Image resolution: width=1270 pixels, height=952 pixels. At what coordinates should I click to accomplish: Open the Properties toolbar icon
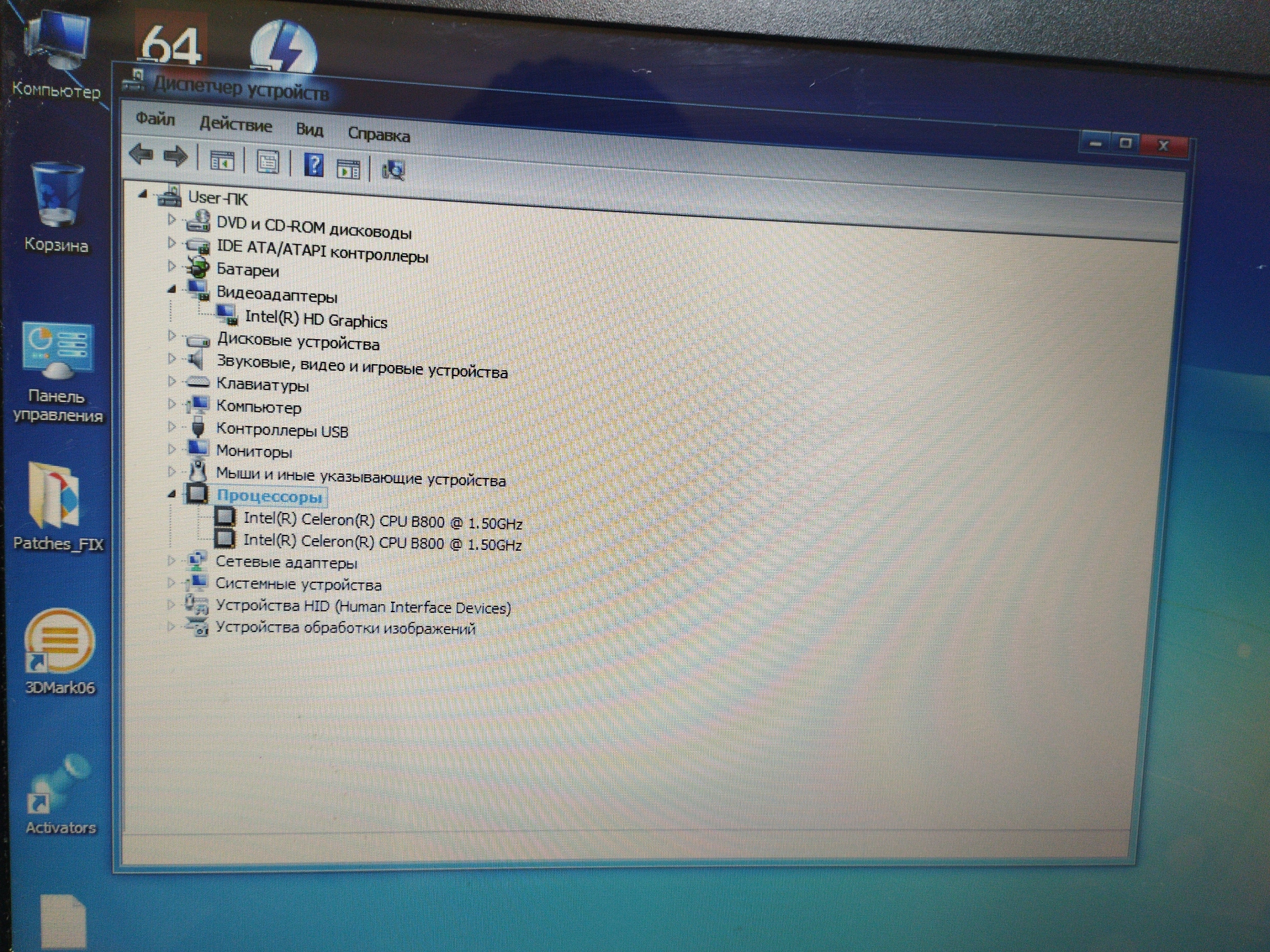[268, 162]
